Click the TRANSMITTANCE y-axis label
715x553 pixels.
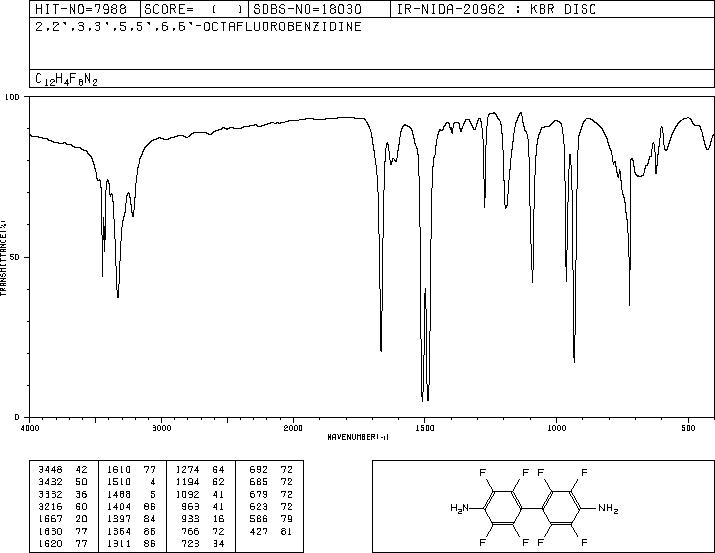(3, 258)
